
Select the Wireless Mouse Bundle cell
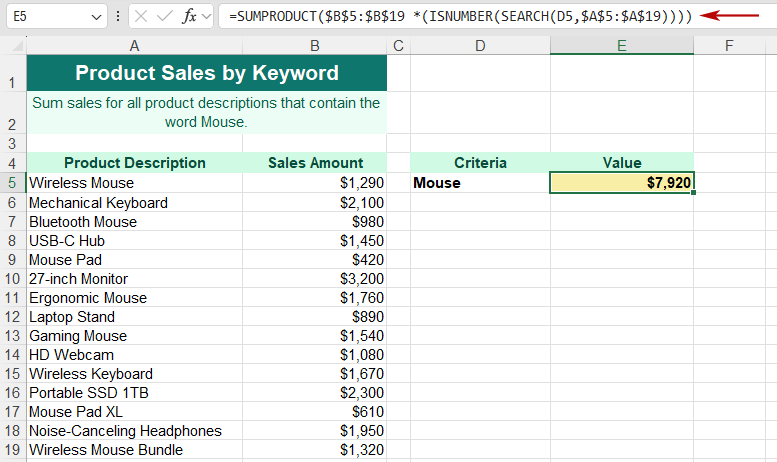point(134,450)
